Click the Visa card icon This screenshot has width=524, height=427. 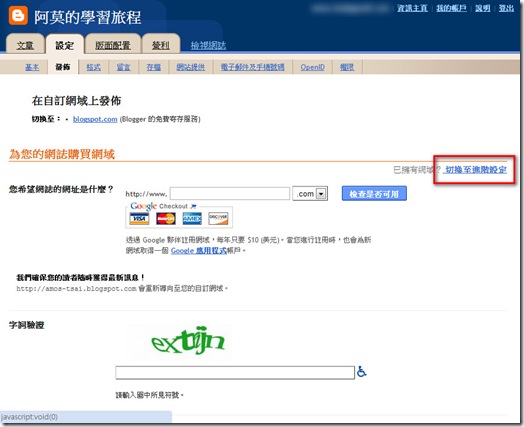pyautogui.click(x=139, y=219)
